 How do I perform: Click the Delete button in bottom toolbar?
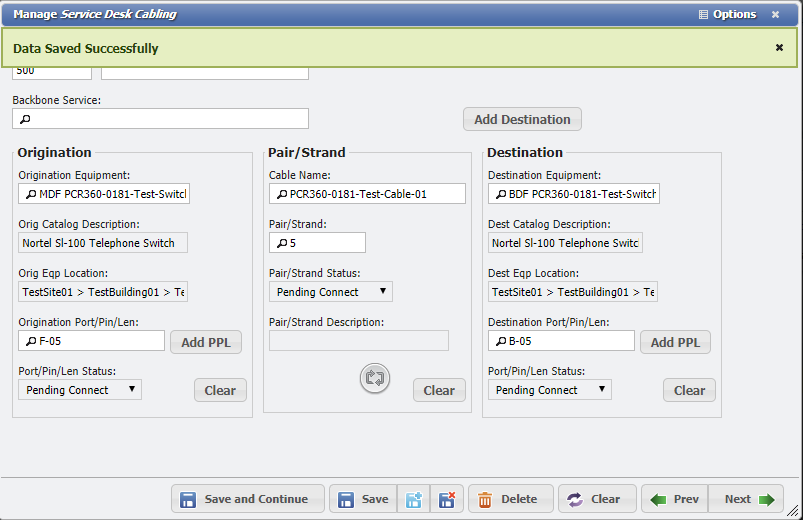pyautogui.click(x=510, y=499)
